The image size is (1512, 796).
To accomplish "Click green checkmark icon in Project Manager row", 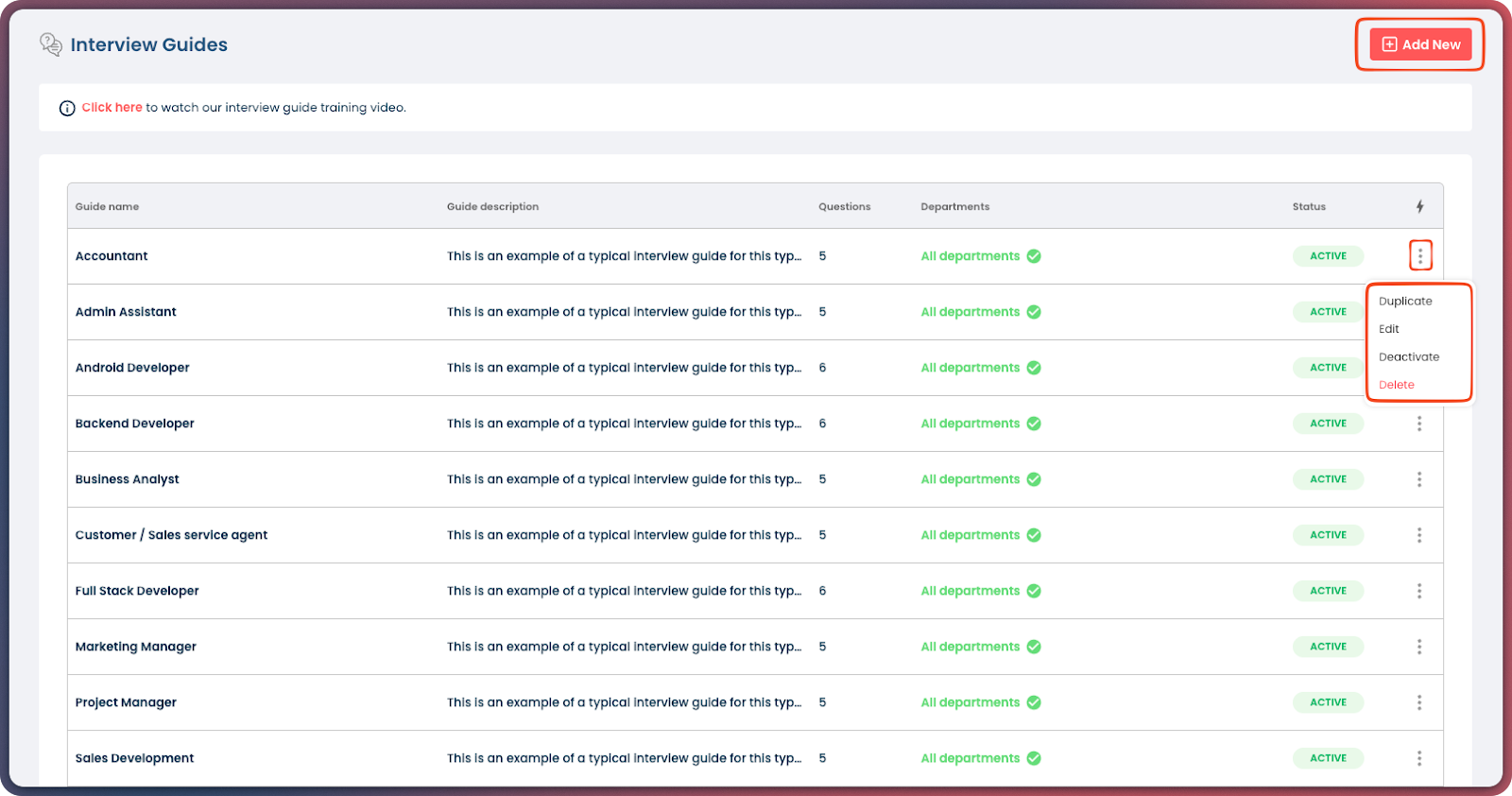I will click(x=1034, y=702).
